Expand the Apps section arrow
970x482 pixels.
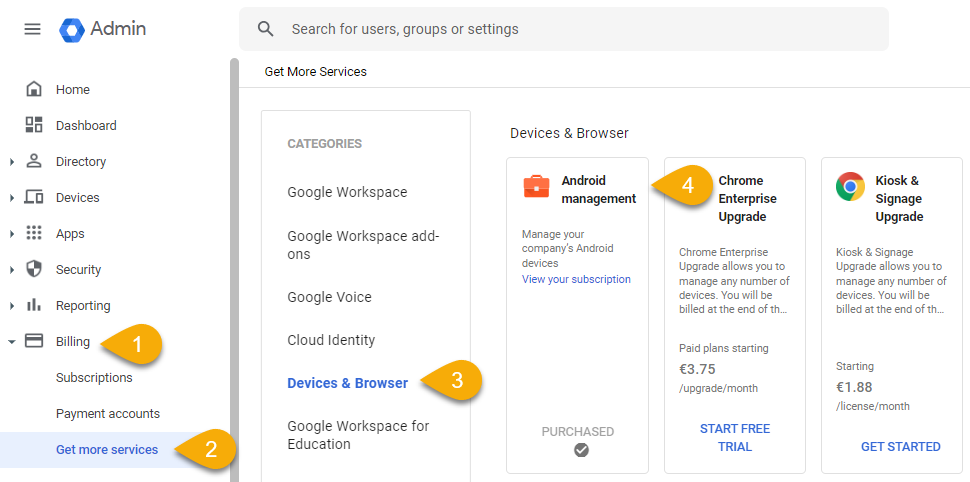point(12,234)
